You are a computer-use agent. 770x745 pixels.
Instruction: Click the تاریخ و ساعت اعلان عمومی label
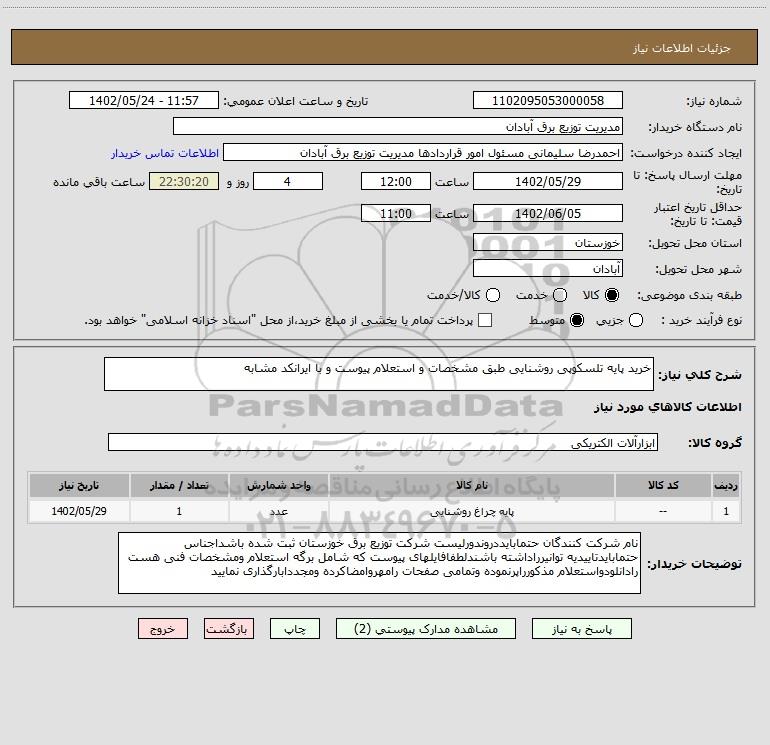tap(296, 101)
